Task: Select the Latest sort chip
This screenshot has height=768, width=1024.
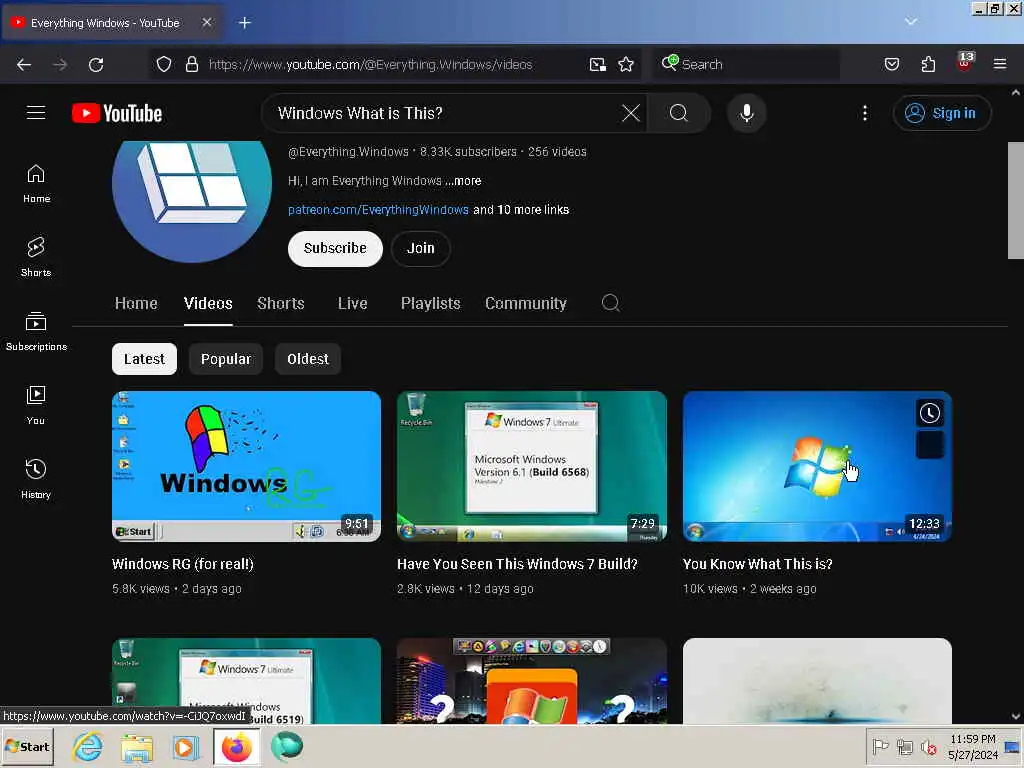Action: click(x=144, y=359)
